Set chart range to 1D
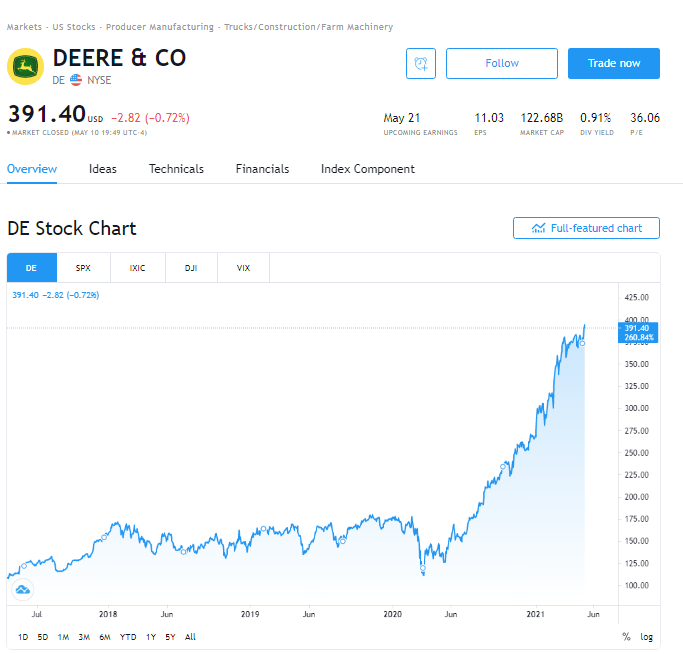Image resolution: width=683 pixels, height=654 pixels. [x=23, y=637]
